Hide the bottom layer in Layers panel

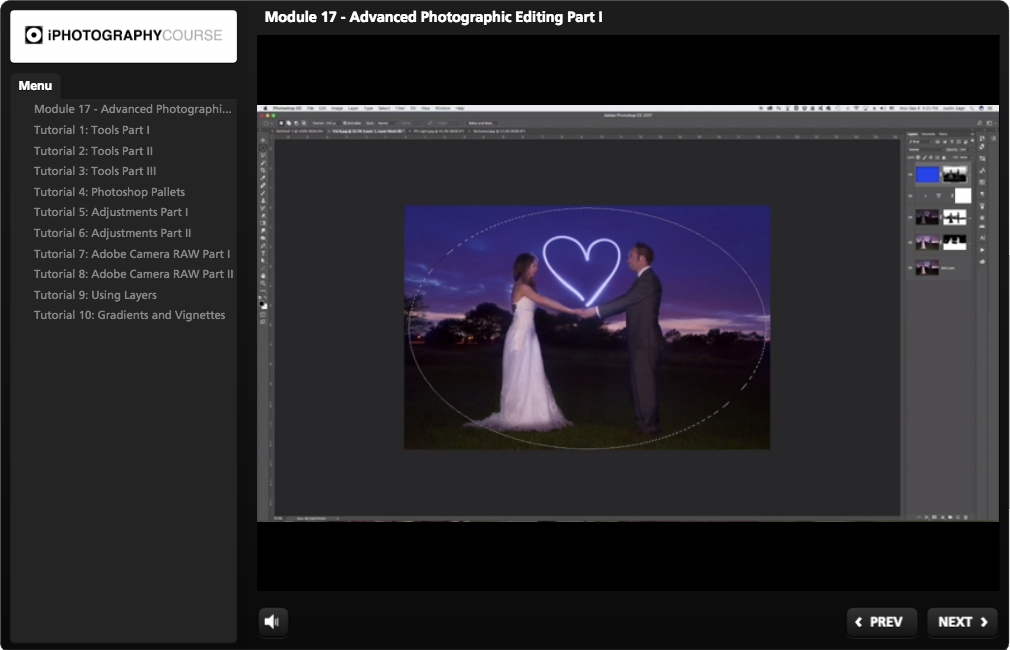(910, 267)
